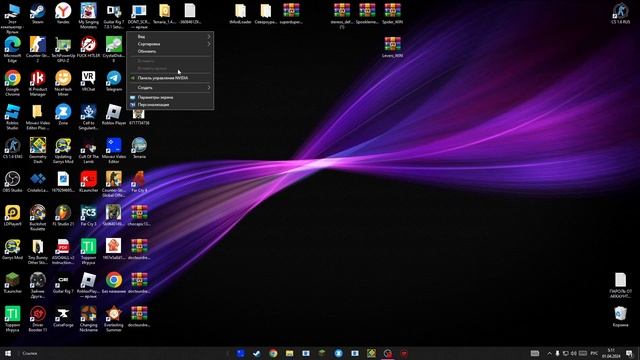Select the FL Studio 21 icon
The image size is (640, 360).
pyautogui.click(x=63, y=216)
